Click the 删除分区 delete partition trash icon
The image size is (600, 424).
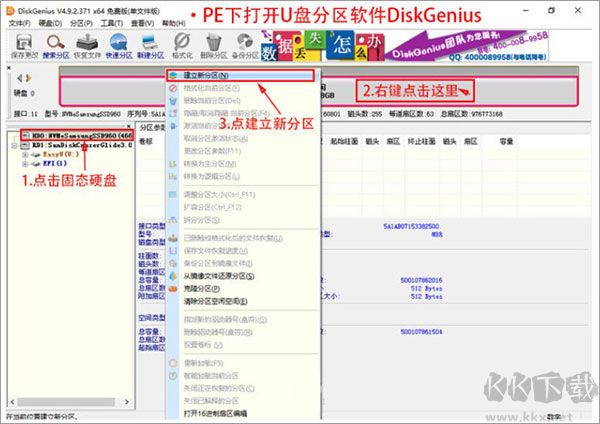214,46
